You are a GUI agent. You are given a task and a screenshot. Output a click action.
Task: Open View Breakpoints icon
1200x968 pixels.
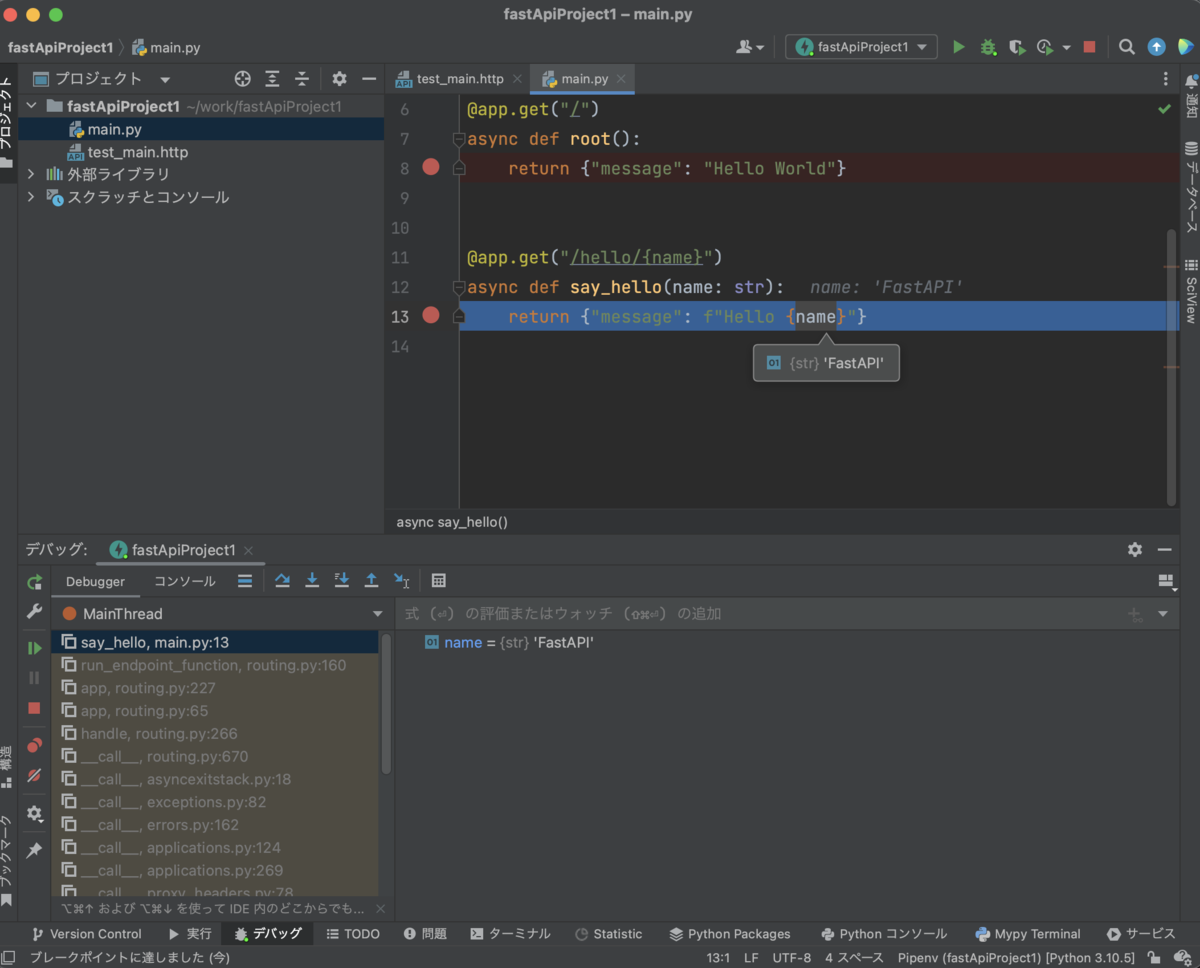35,745
